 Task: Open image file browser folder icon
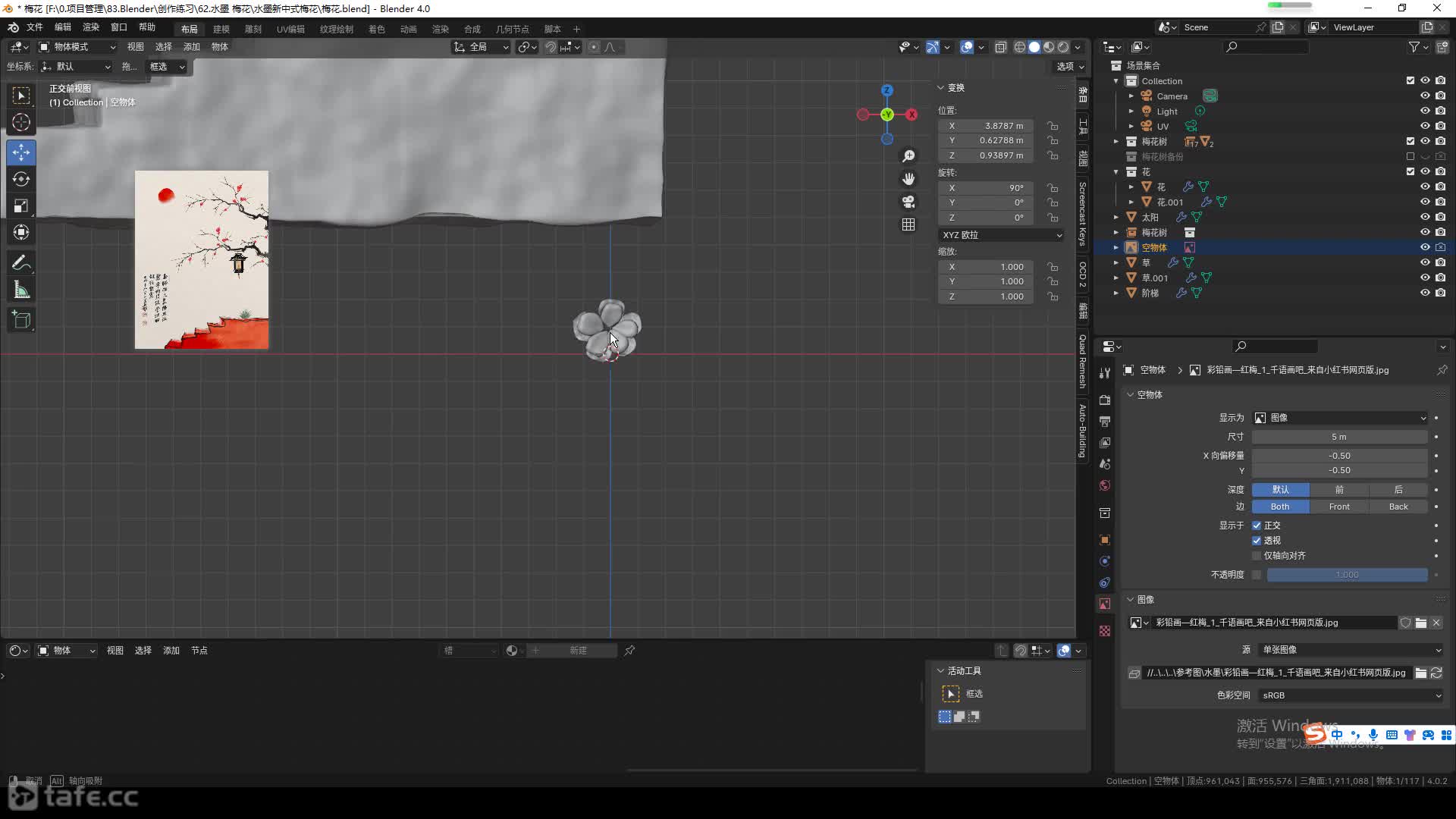pos(1421,673)
